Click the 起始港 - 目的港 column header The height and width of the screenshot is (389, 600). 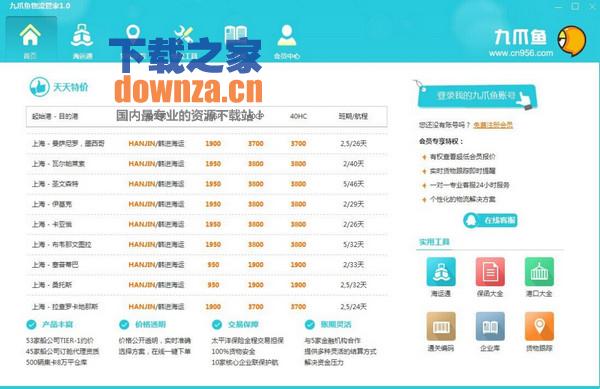[55, 116]
